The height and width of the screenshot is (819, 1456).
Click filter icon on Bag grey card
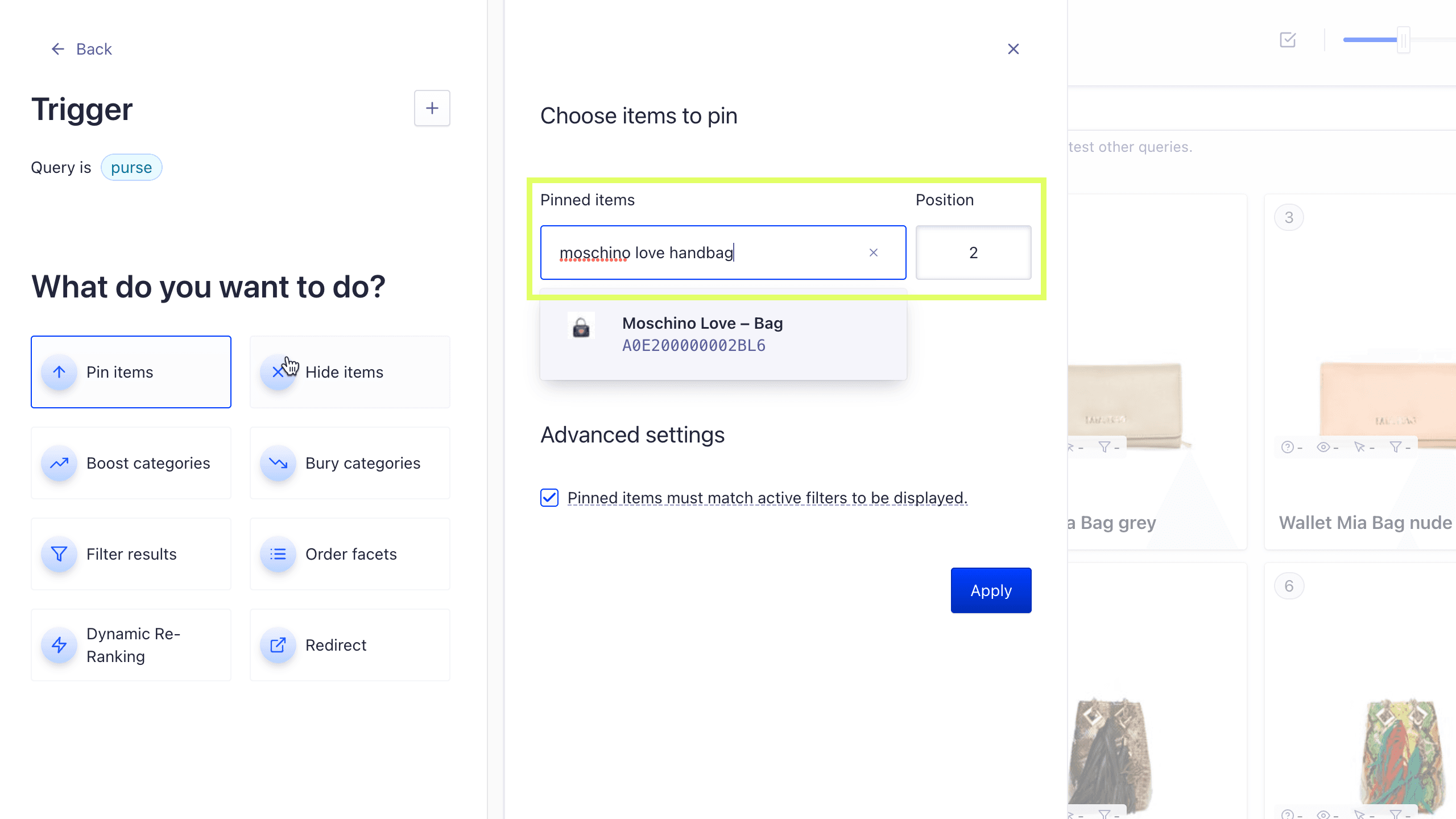pos(1104,447)
